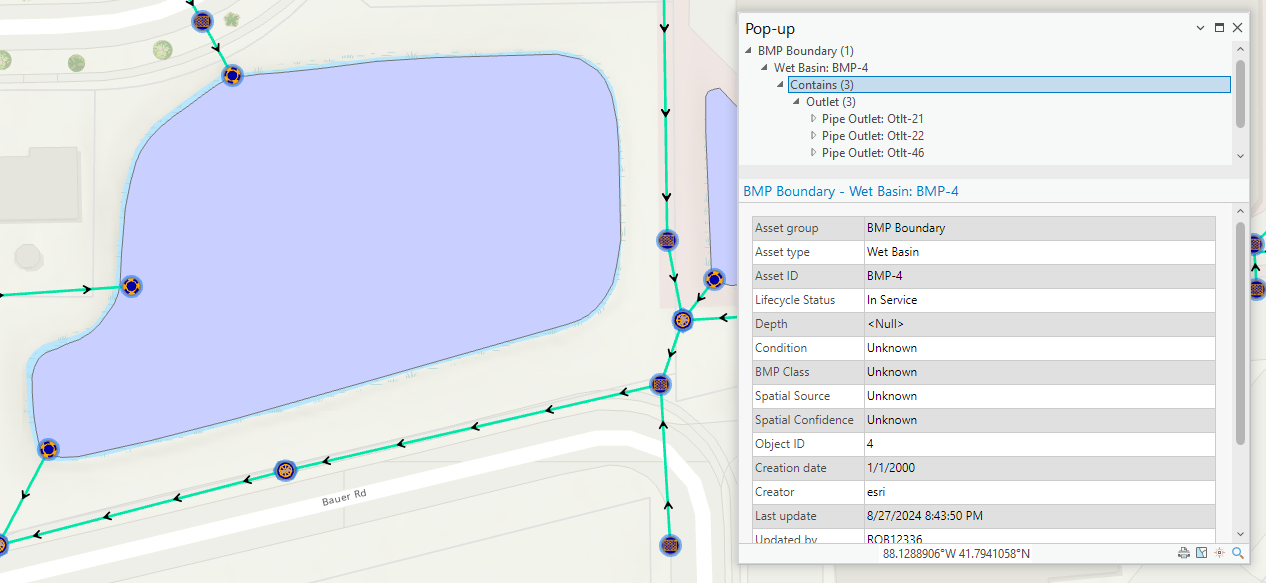Click the "Pop-up" pane tab title
The width and height of the screenshot is (1266, 583).
[769, 28]
